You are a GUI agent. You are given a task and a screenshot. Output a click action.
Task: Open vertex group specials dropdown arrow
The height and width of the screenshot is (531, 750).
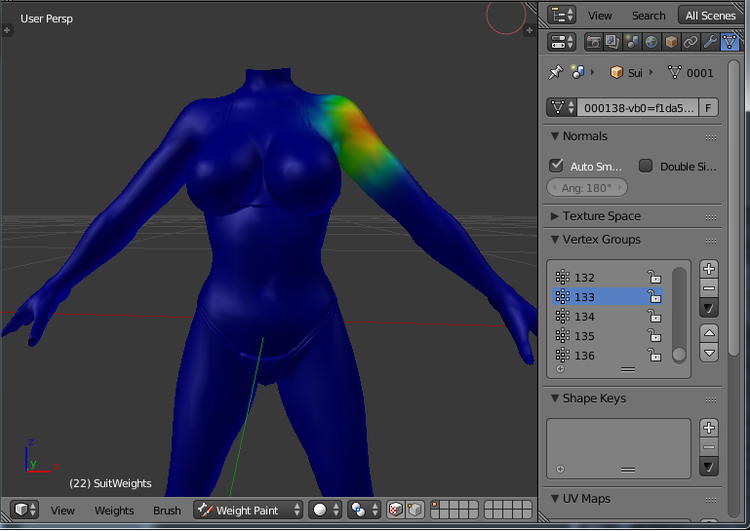tap(709, 309)
